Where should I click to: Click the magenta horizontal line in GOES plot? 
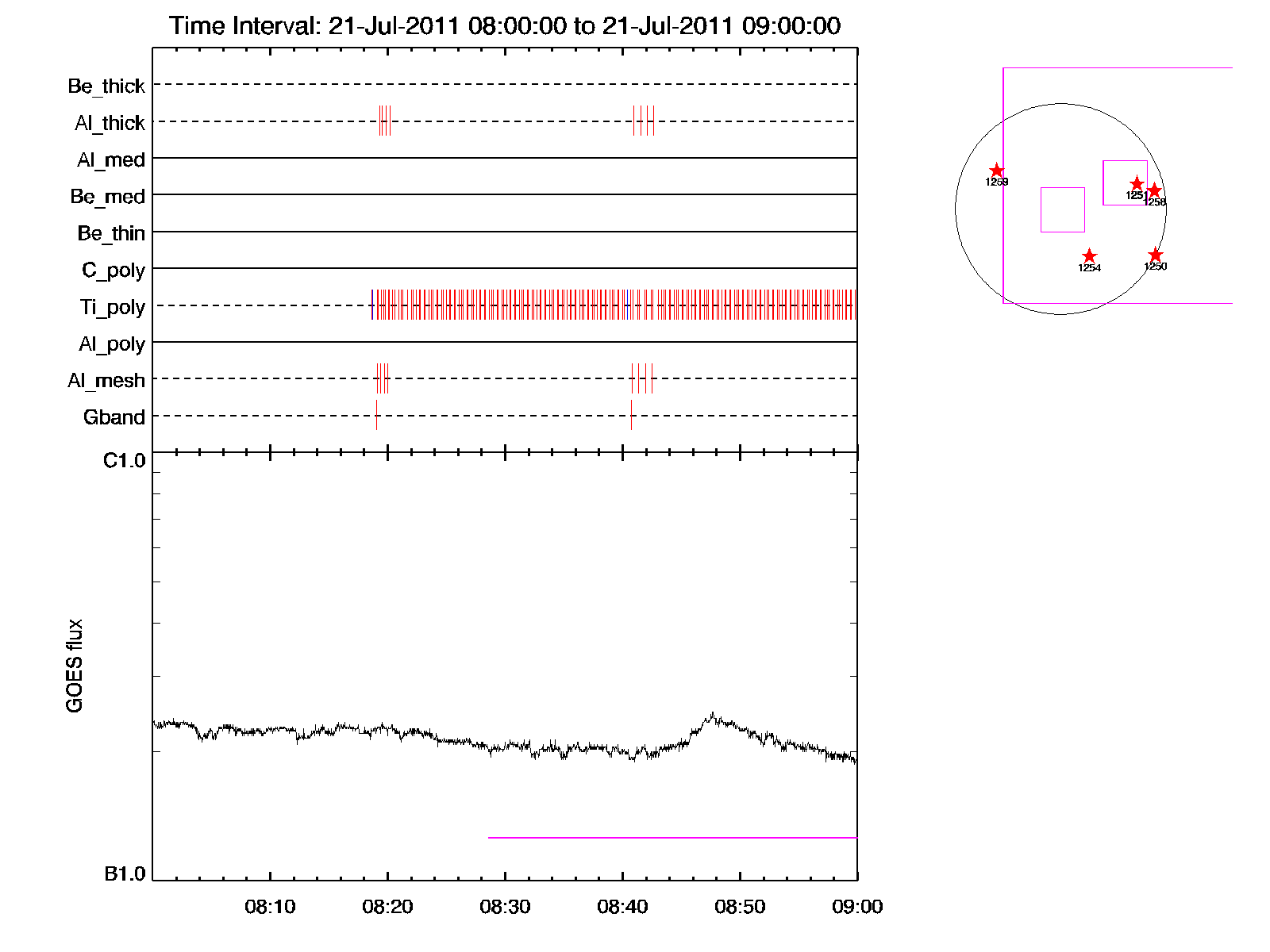point(672,837)
